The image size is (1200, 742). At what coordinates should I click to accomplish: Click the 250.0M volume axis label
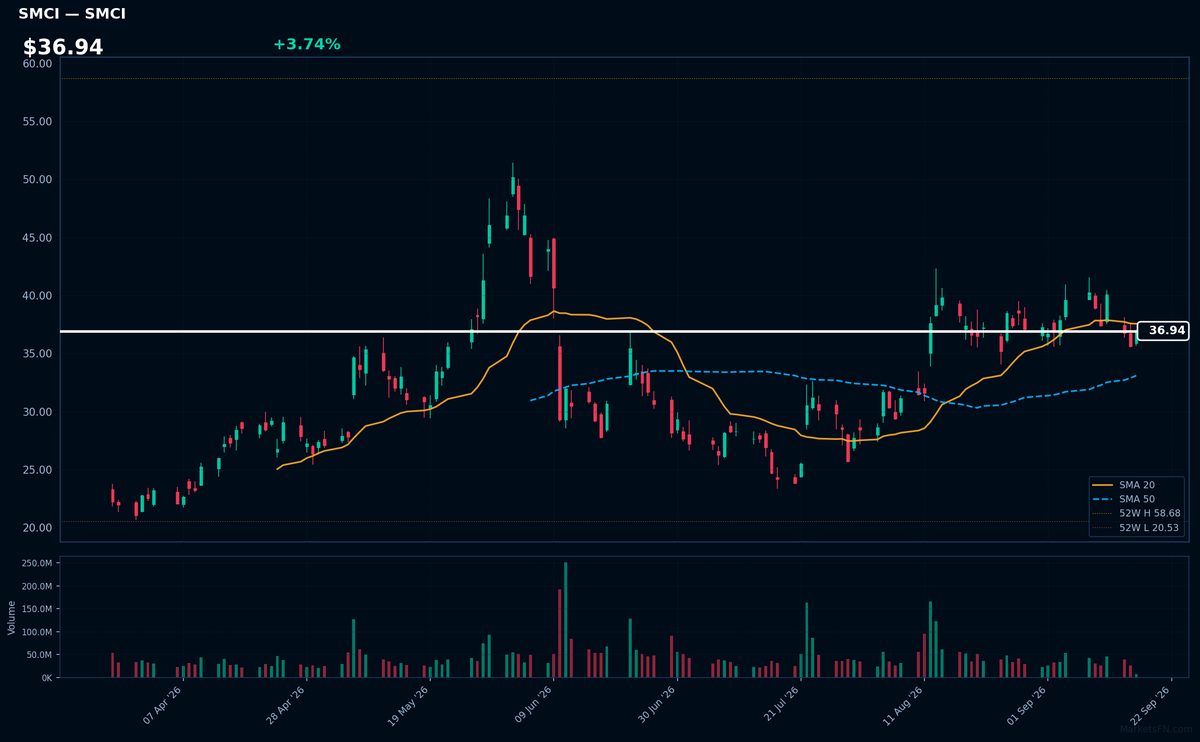pos(38,563)
